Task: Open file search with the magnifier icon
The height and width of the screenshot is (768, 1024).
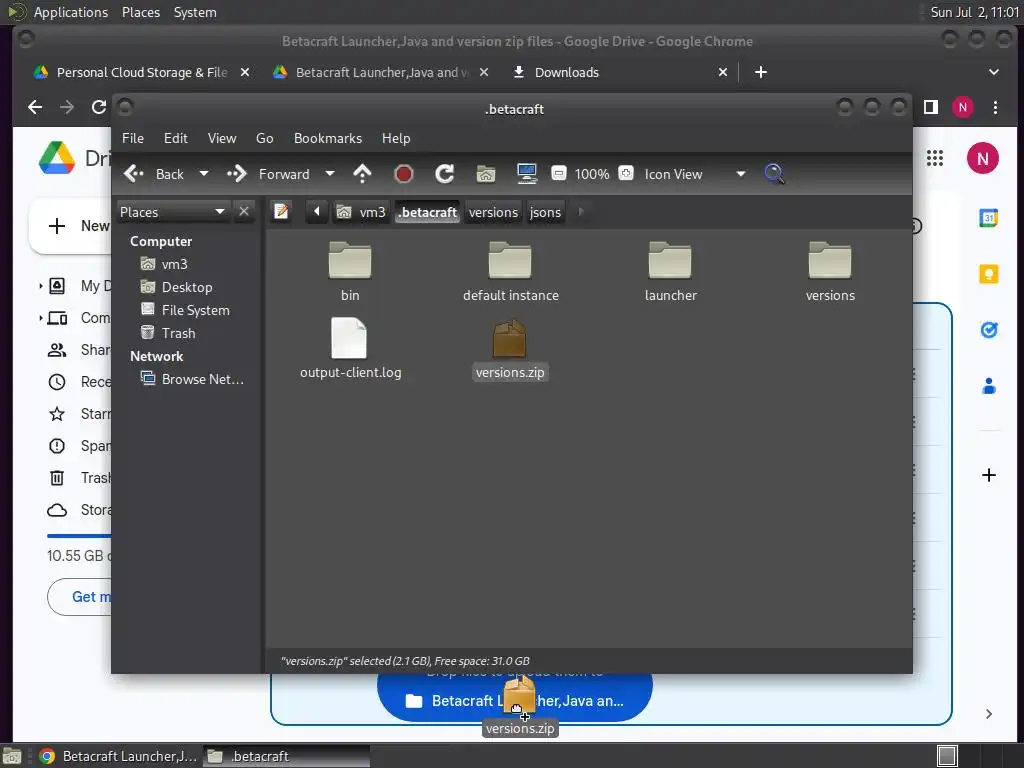Action: [x=774, y=174]
